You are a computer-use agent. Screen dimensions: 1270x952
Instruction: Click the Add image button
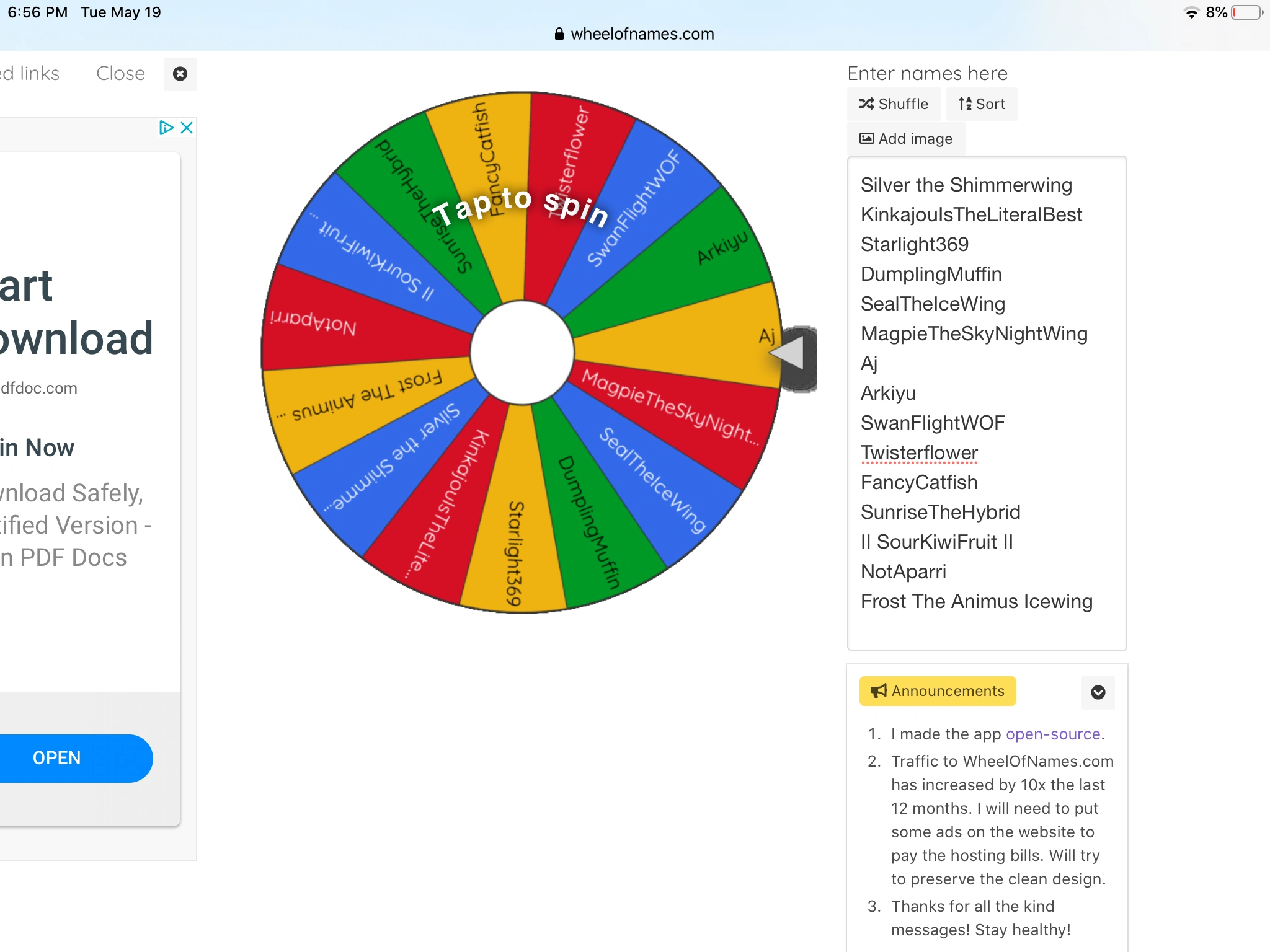[906, 139]
